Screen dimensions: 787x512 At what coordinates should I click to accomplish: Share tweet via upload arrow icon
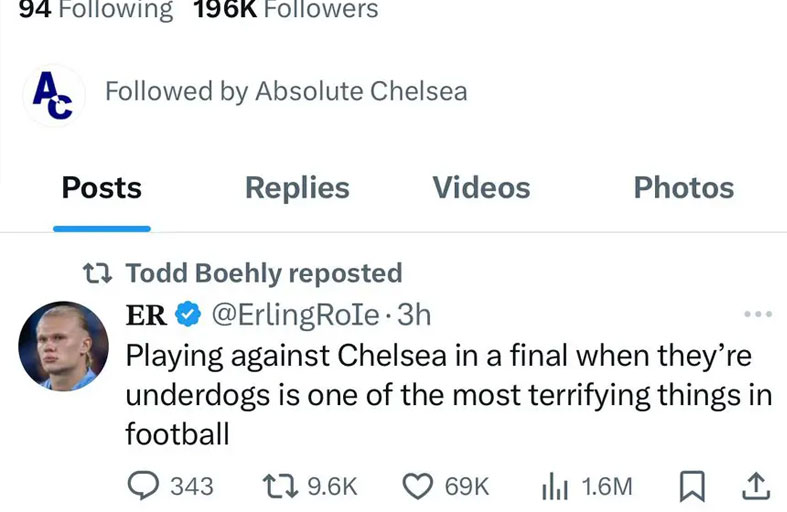tap(755, 486)
